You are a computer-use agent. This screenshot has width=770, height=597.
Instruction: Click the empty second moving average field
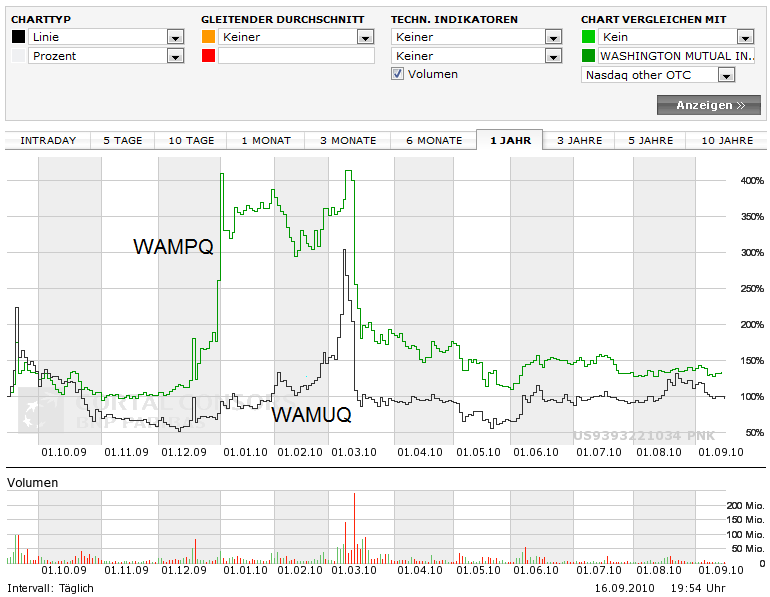click(x=296, y=56)
